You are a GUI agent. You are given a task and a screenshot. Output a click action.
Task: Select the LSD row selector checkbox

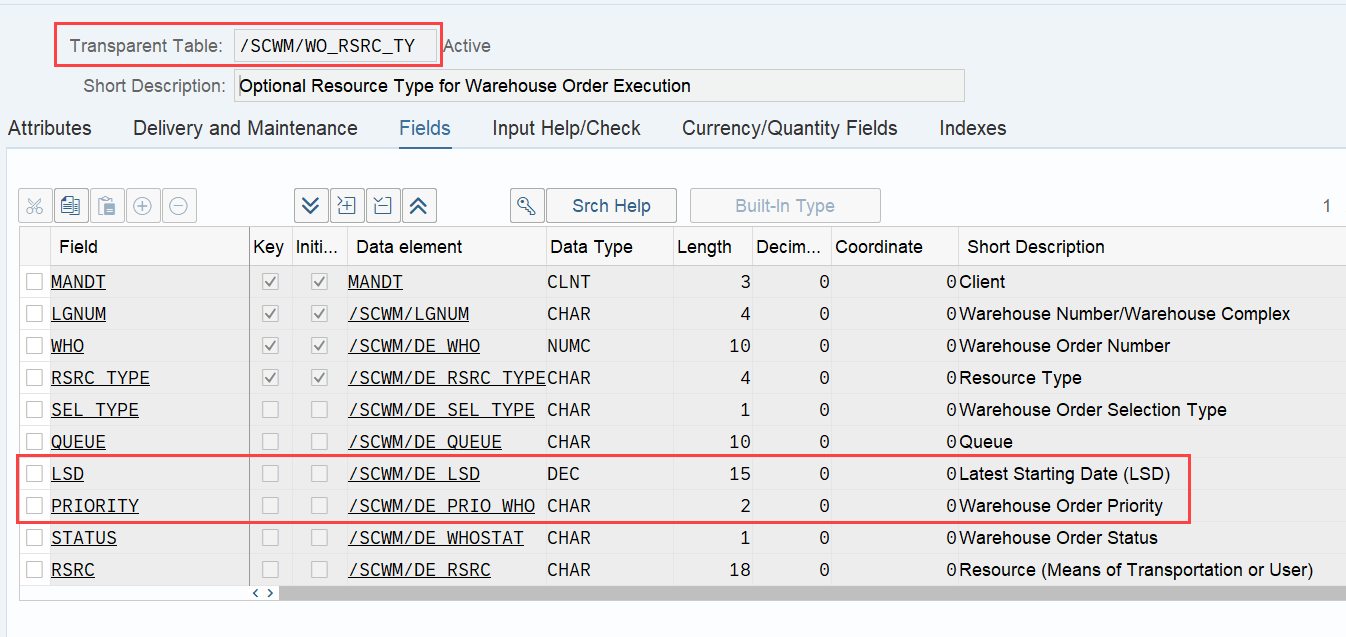[35, 474]
